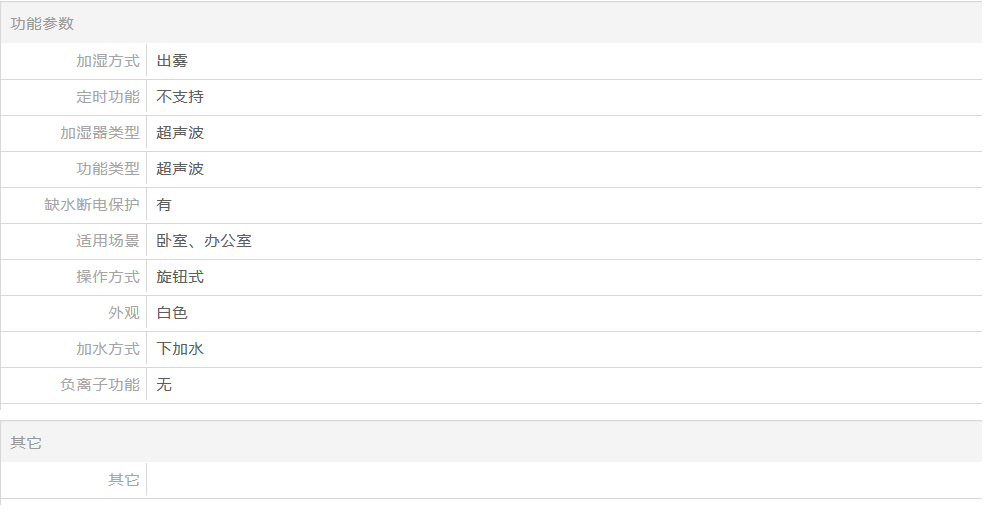Click the 操作方式 label

pyautogui.click(x=108, y=277)
